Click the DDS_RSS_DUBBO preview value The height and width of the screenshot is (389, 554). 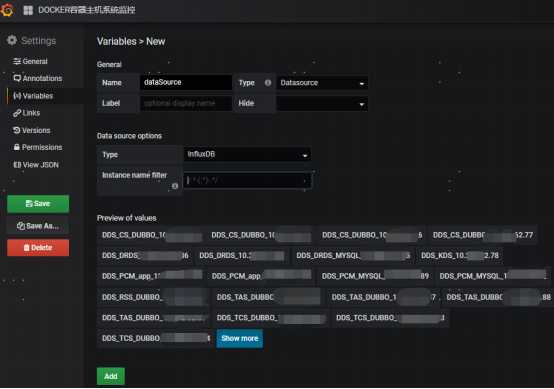153,297
